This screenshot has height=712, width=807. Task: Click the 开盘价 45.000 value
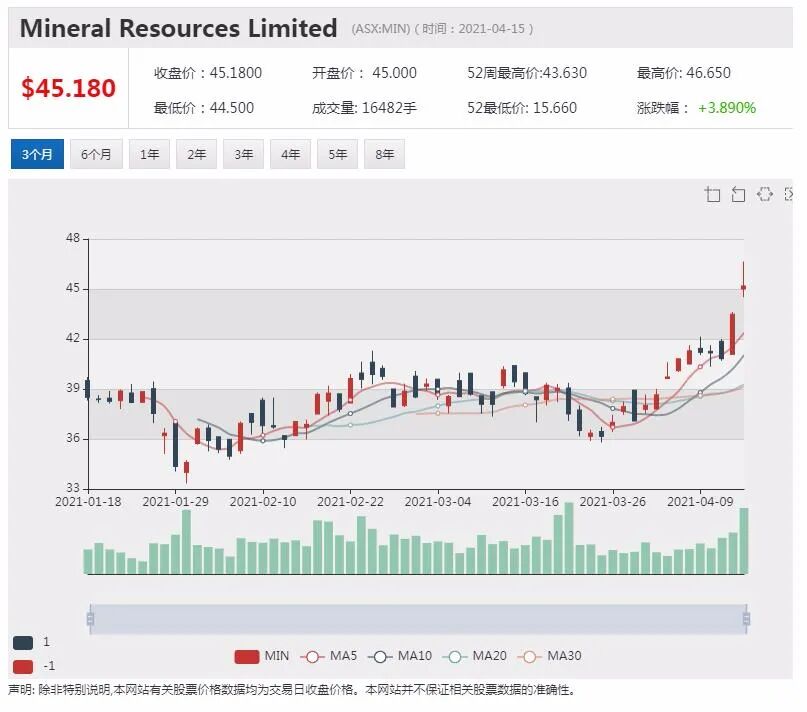[394, 73]
